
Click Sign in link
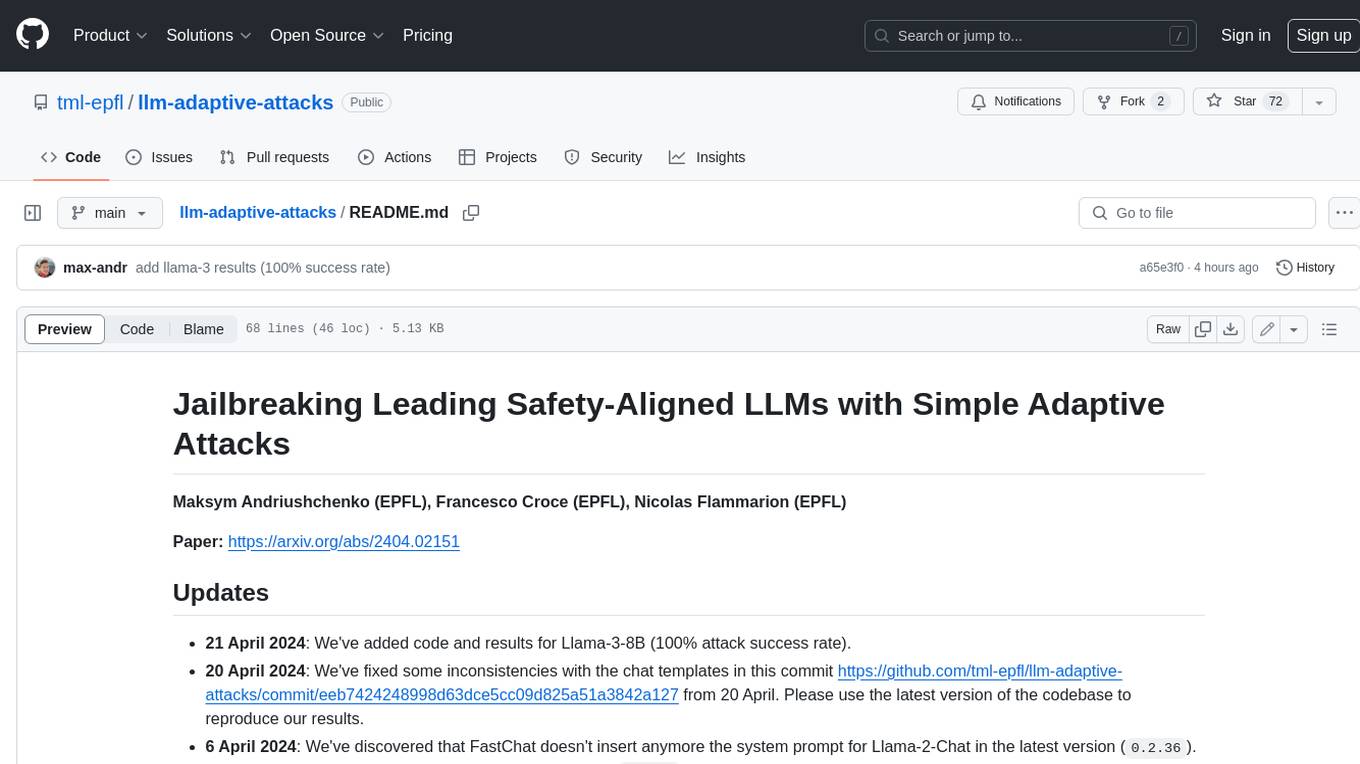pos(1245,35)
